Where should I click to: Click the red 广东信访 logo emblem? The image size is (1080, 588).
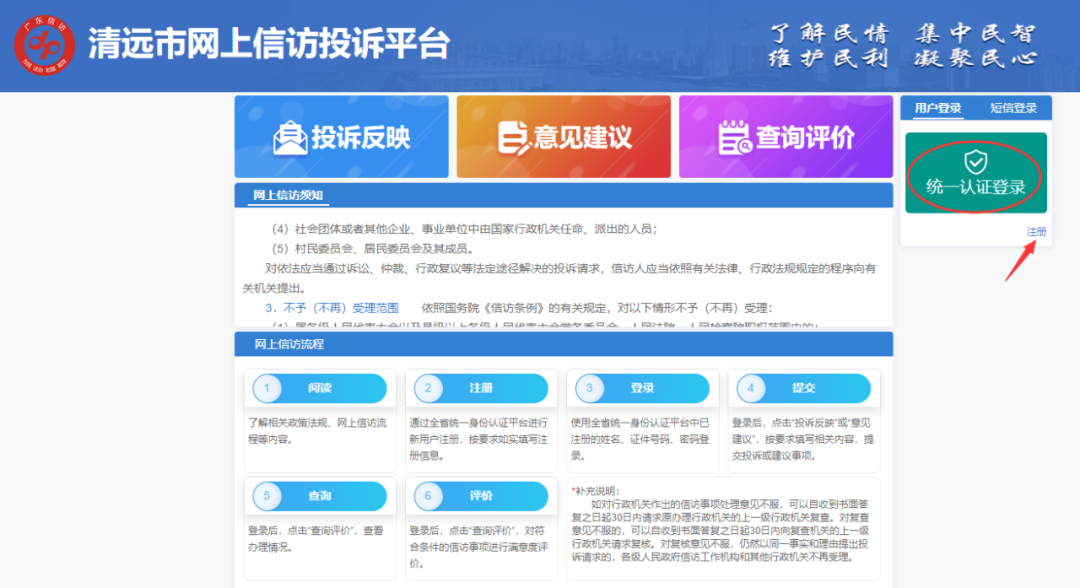point(45,45)
